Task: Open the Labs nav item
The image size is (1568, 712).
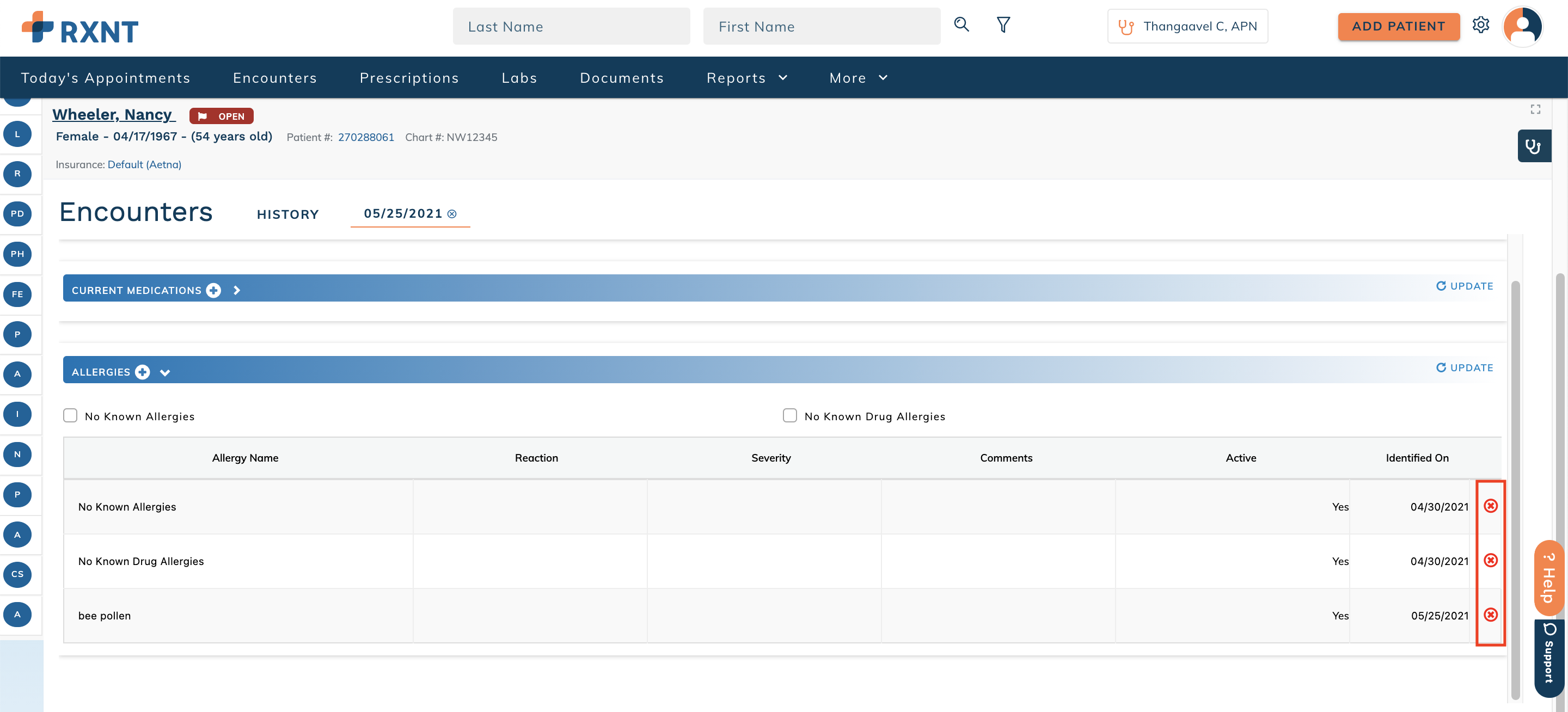Action: 519,78
